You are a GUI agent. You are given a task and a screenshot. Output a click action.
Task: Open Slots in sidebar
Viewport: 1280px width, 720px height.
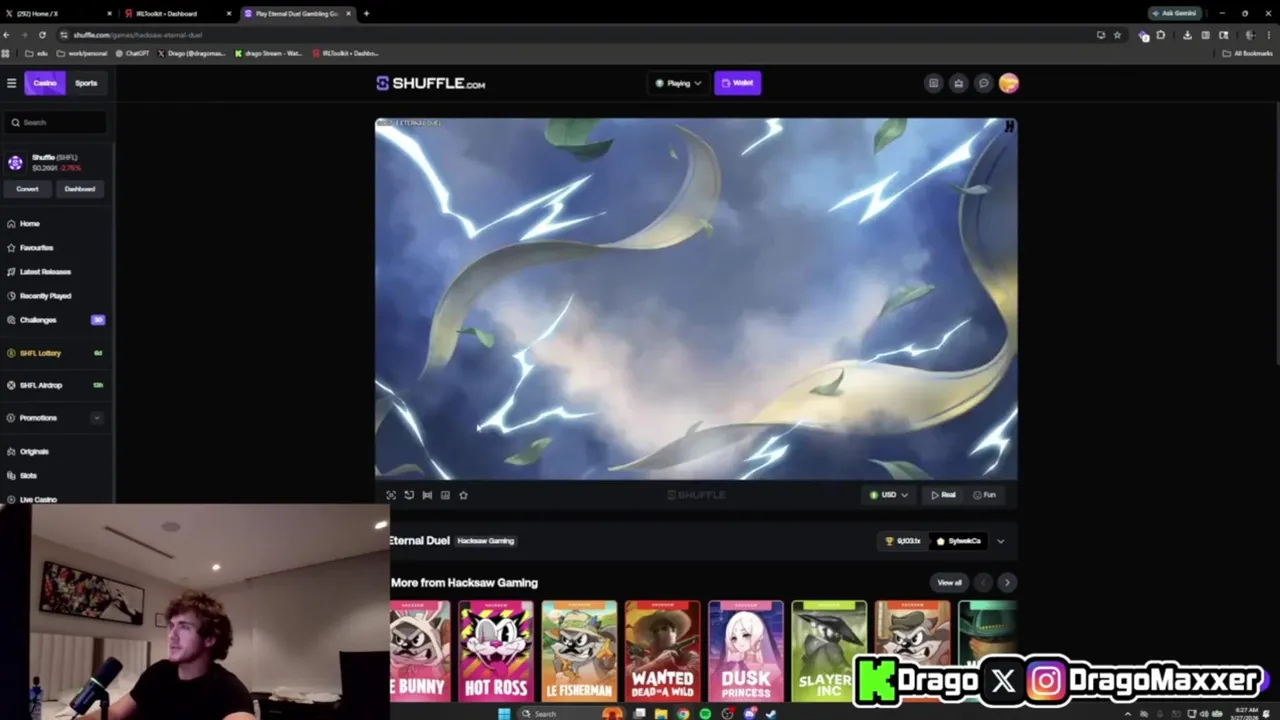point(28,475)
